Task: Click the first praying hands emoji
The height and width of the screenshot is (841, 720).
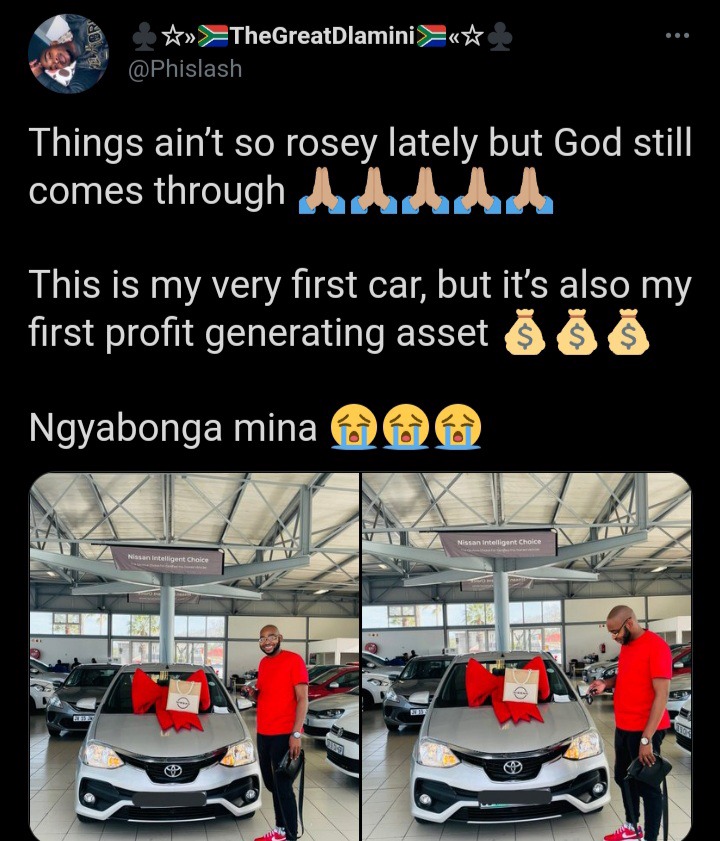Action: 322,191
